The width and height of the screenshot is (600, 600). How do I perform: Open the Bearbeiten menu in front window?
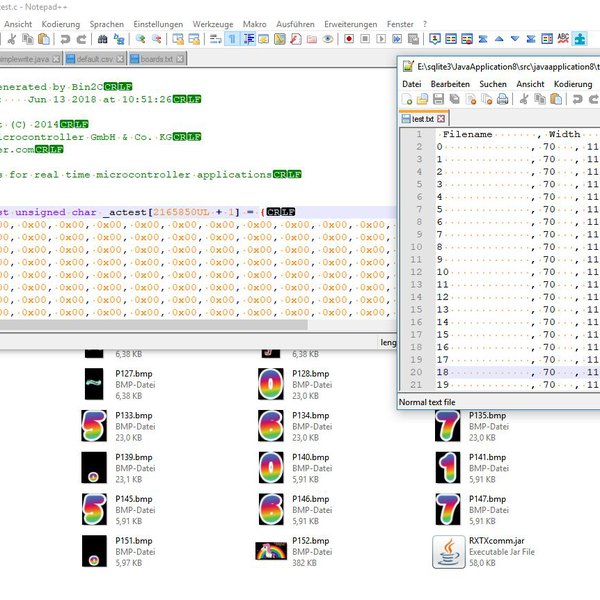tap(450, 84)
